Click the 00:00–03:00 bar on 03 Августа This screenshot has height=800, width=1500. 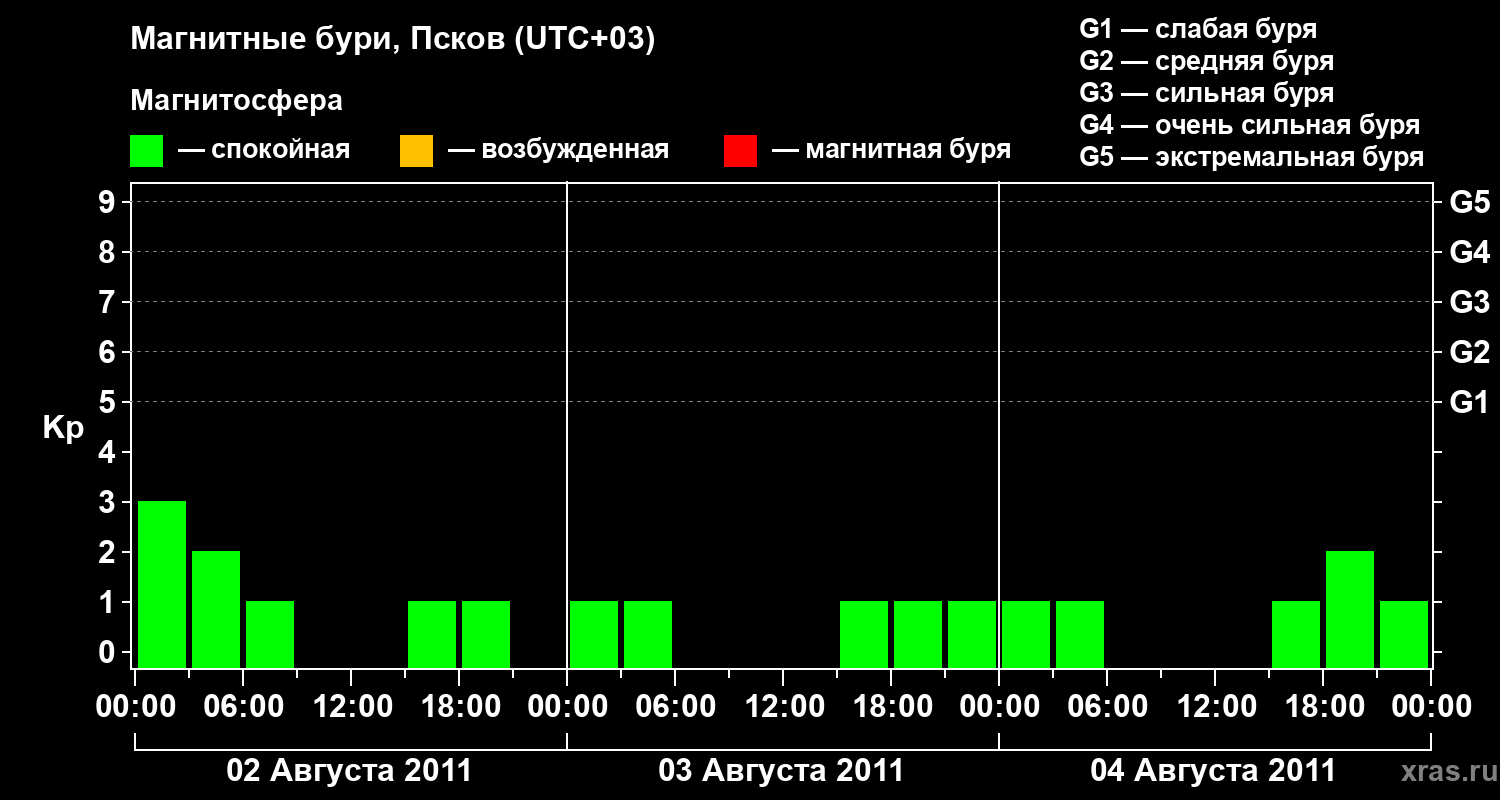594,634
